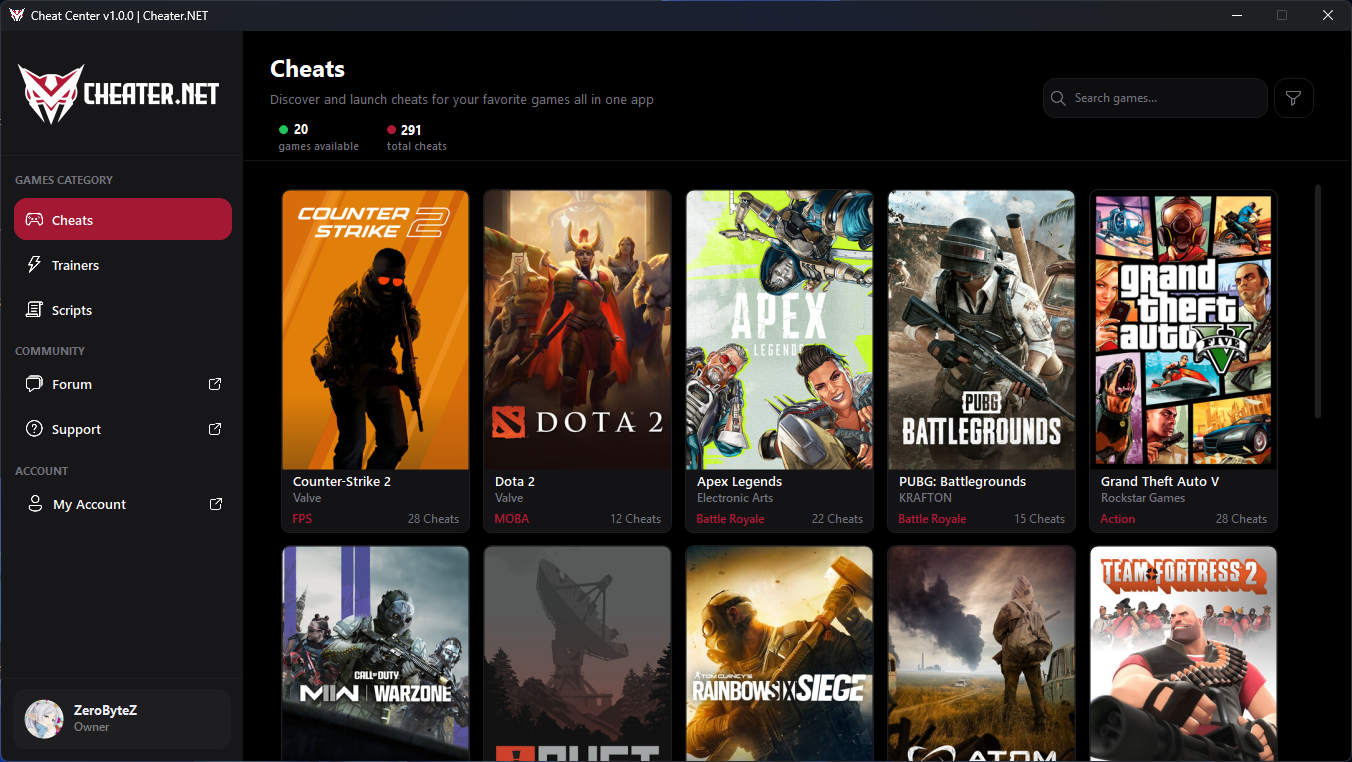Click the Grand Theft Auto V title
The height and width of the screenshot is (762, 1352).
tap(1160, 481)
